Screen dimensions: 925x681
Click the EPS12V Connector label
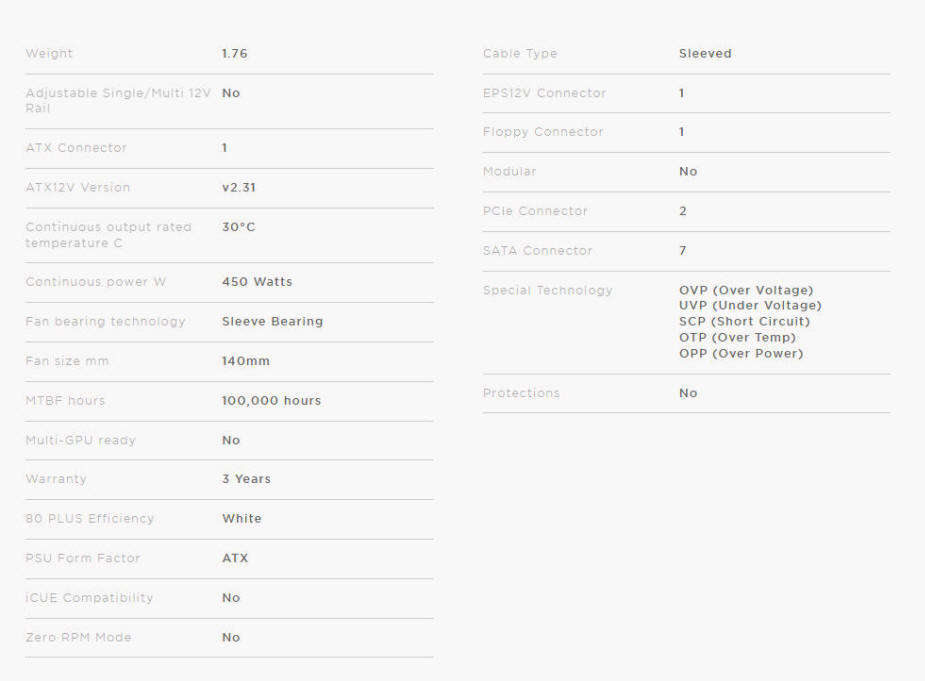(544, 93)
